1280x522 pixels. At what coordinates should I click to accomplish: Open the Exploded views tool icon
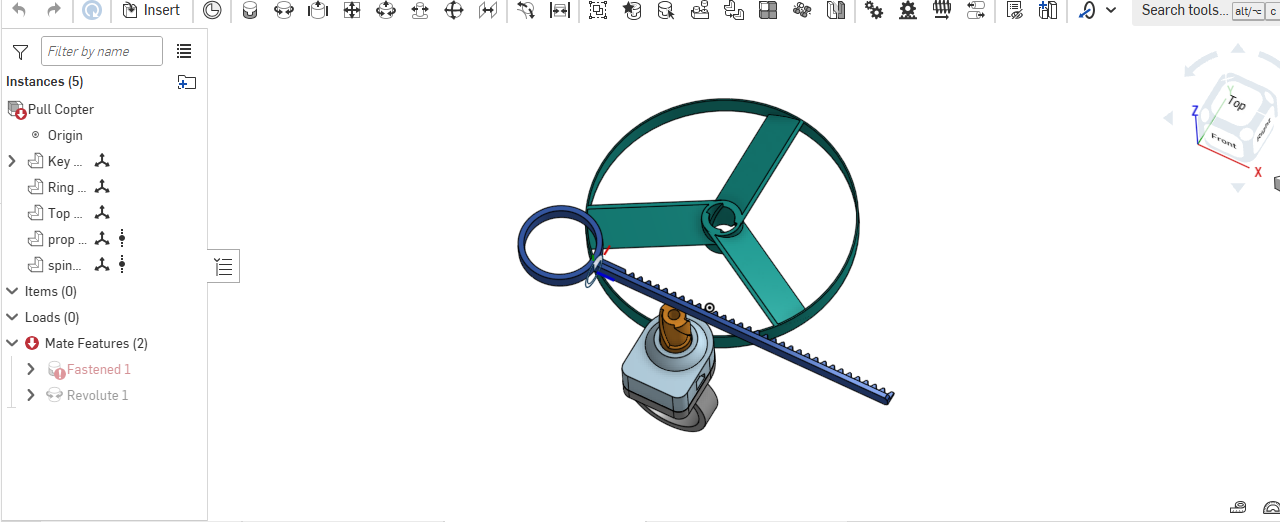(835, 10)
